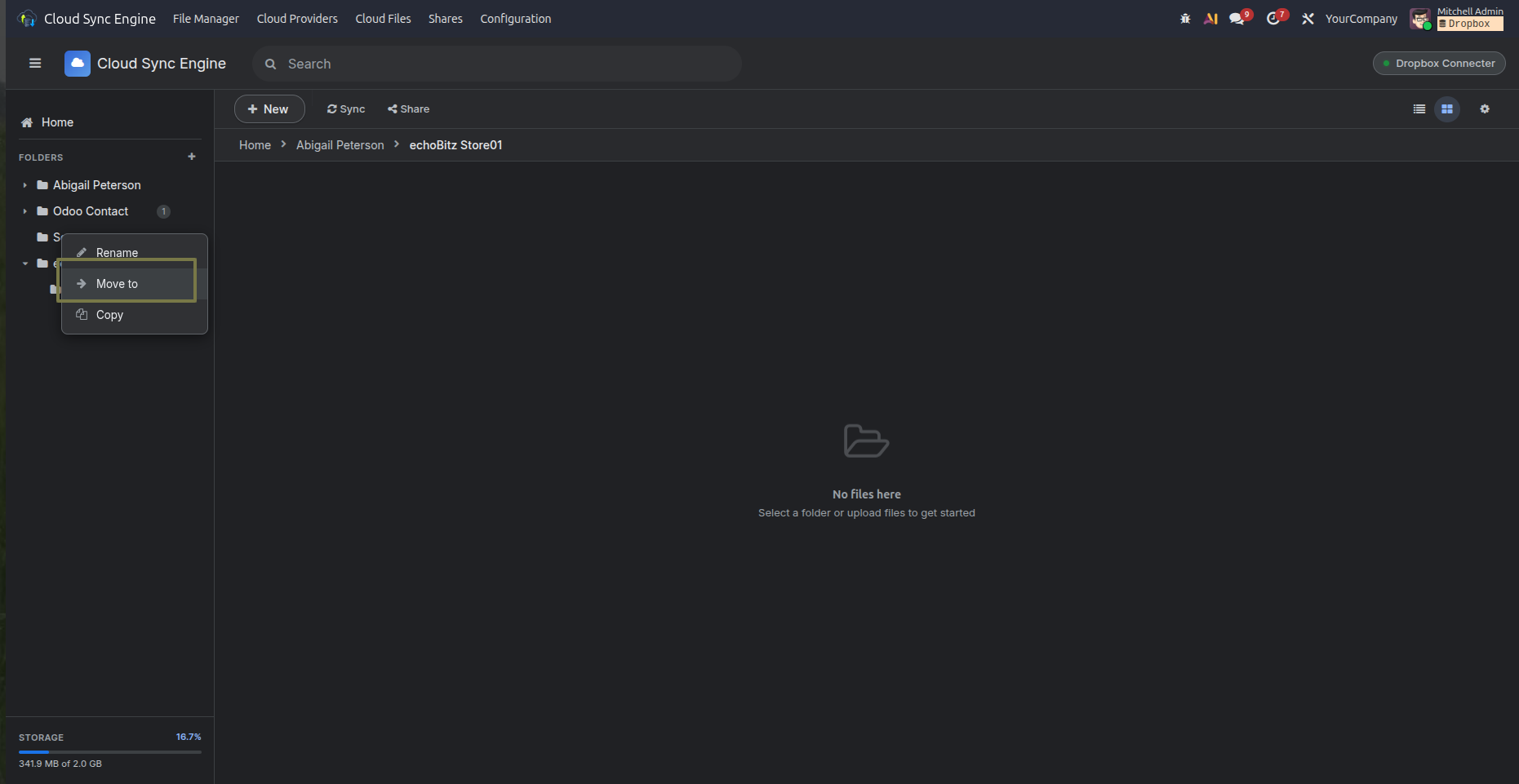Select Abigail Peterson folder in sidebar
This screenshot has height=784, width=1519.
tap(96, 185)
